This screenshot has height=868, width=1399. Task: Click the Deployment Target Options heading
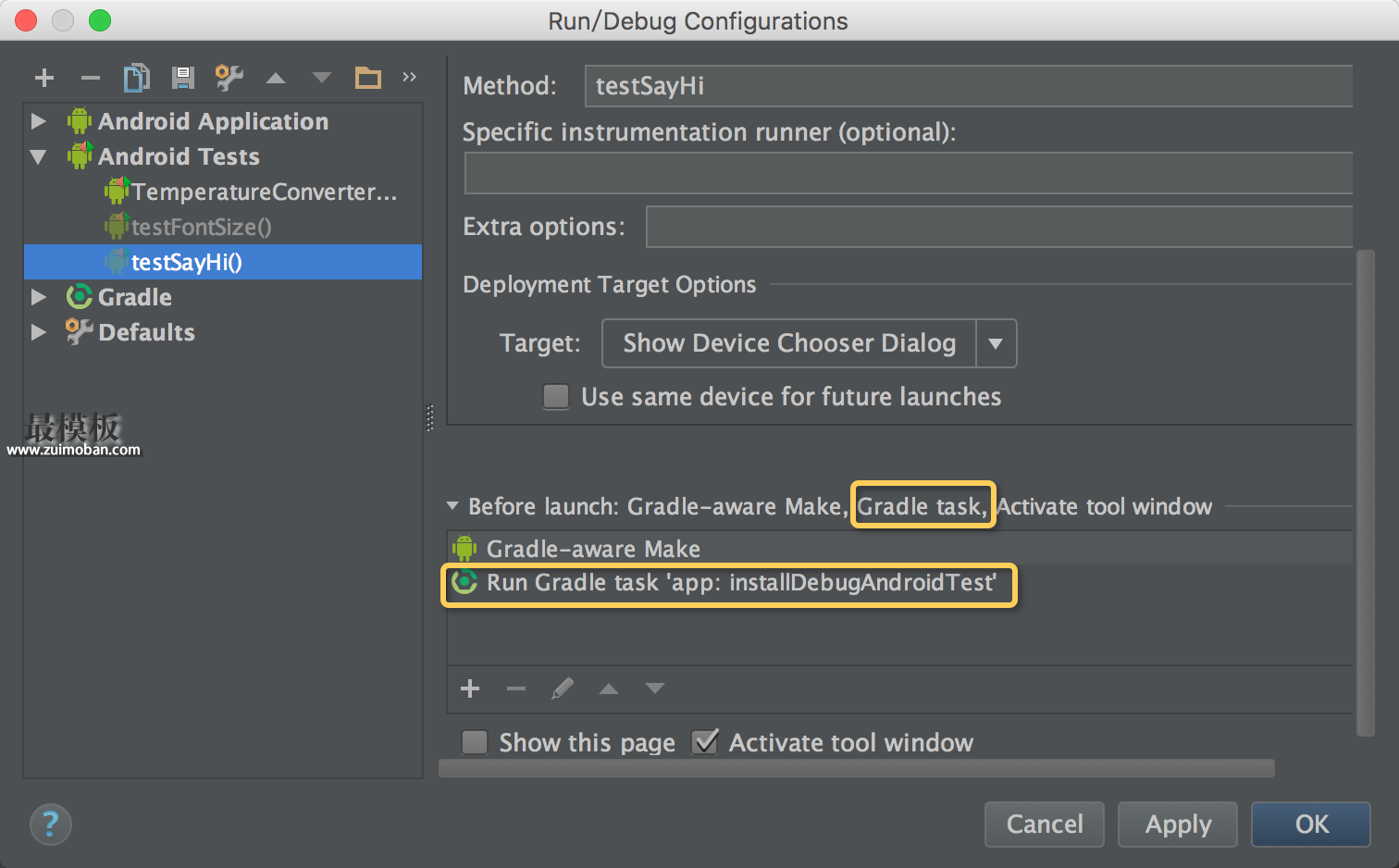tap(610, 284)
